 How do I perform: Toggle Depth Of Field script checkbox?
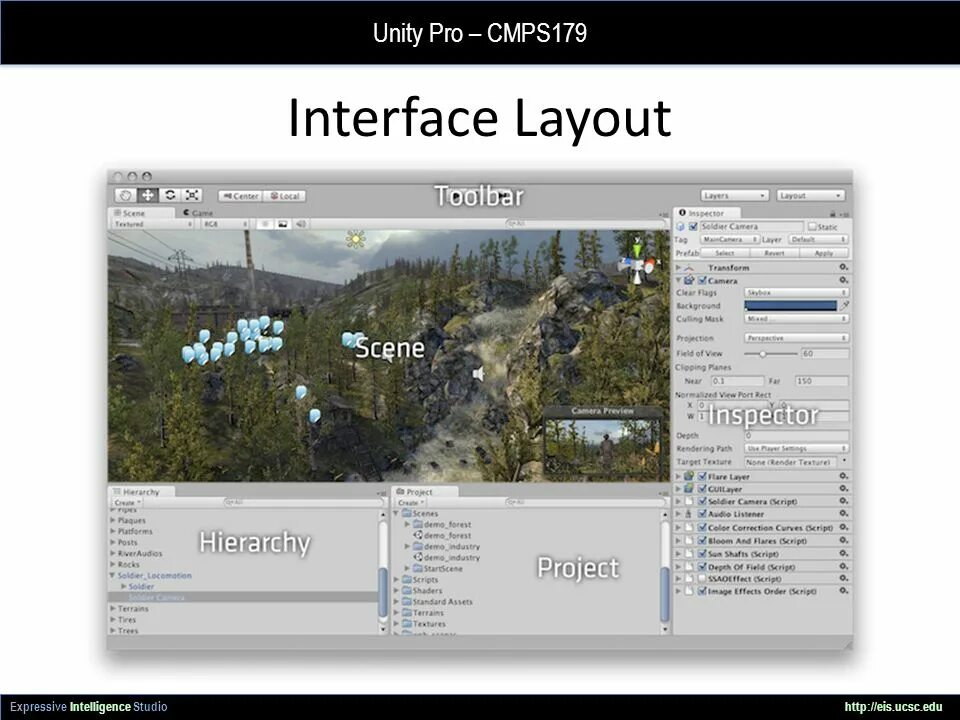point(702,567)
